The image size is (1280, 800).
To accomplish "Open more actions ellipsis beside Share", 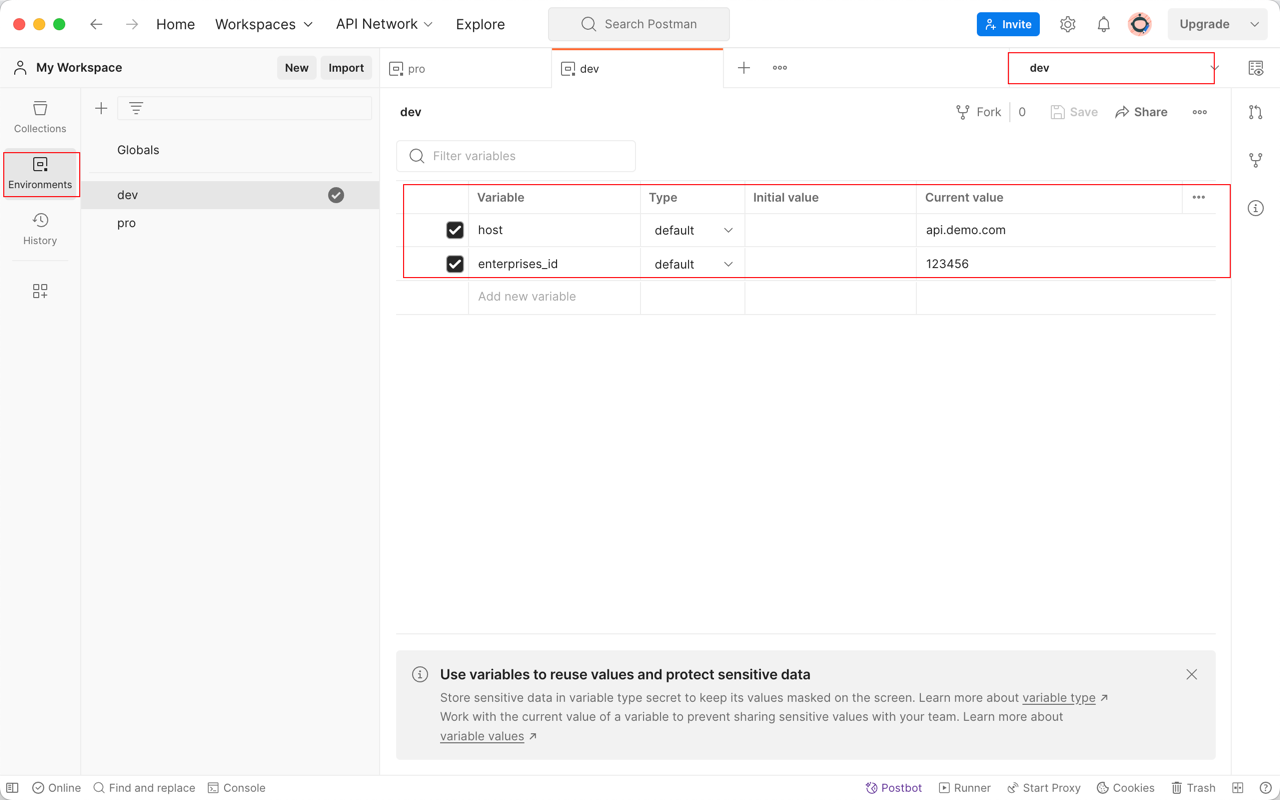I will click(x=1200, y=112).
